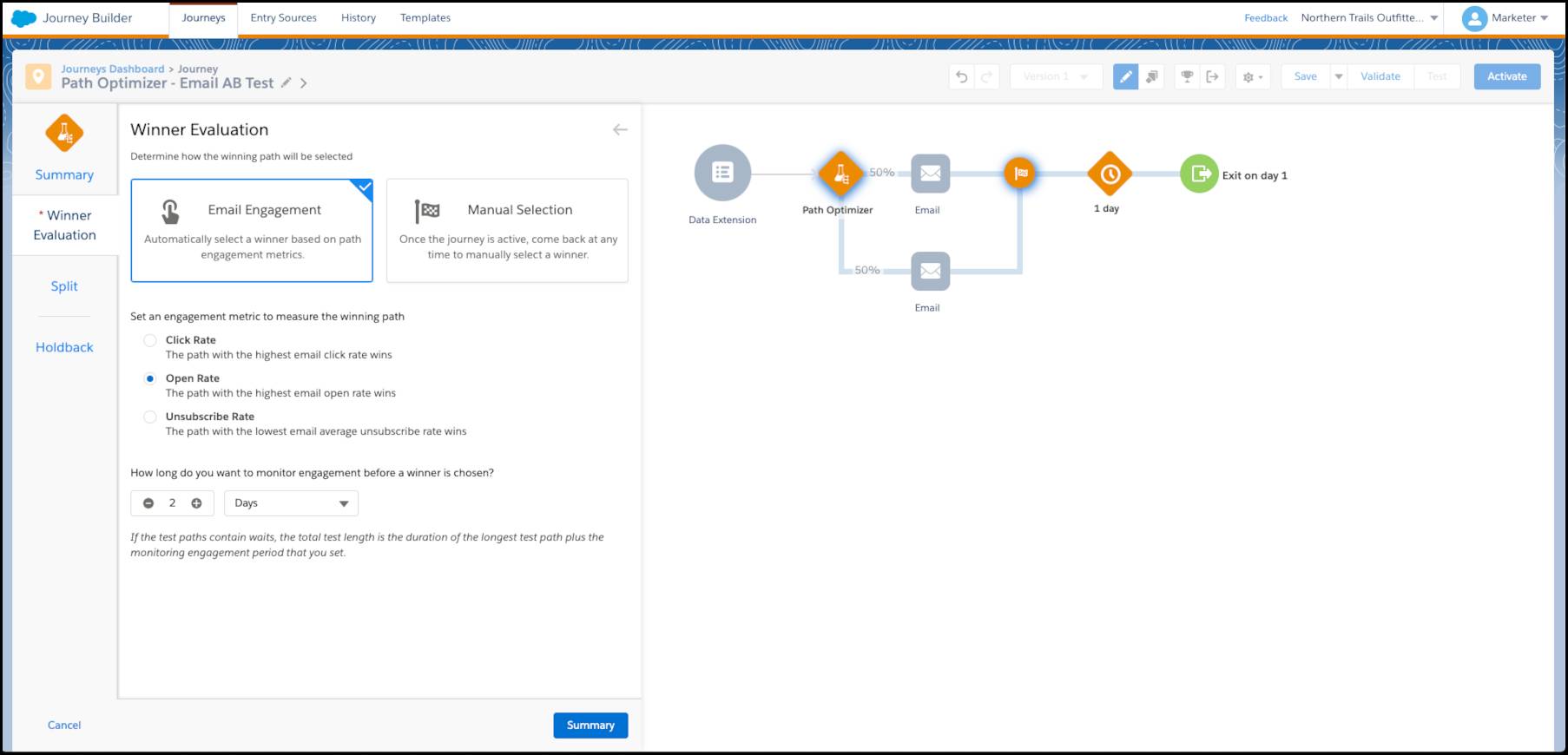The height and width of the screenshot is (755, 1568).
Task: Click the journey location pin icon
Action: [38, 77]
